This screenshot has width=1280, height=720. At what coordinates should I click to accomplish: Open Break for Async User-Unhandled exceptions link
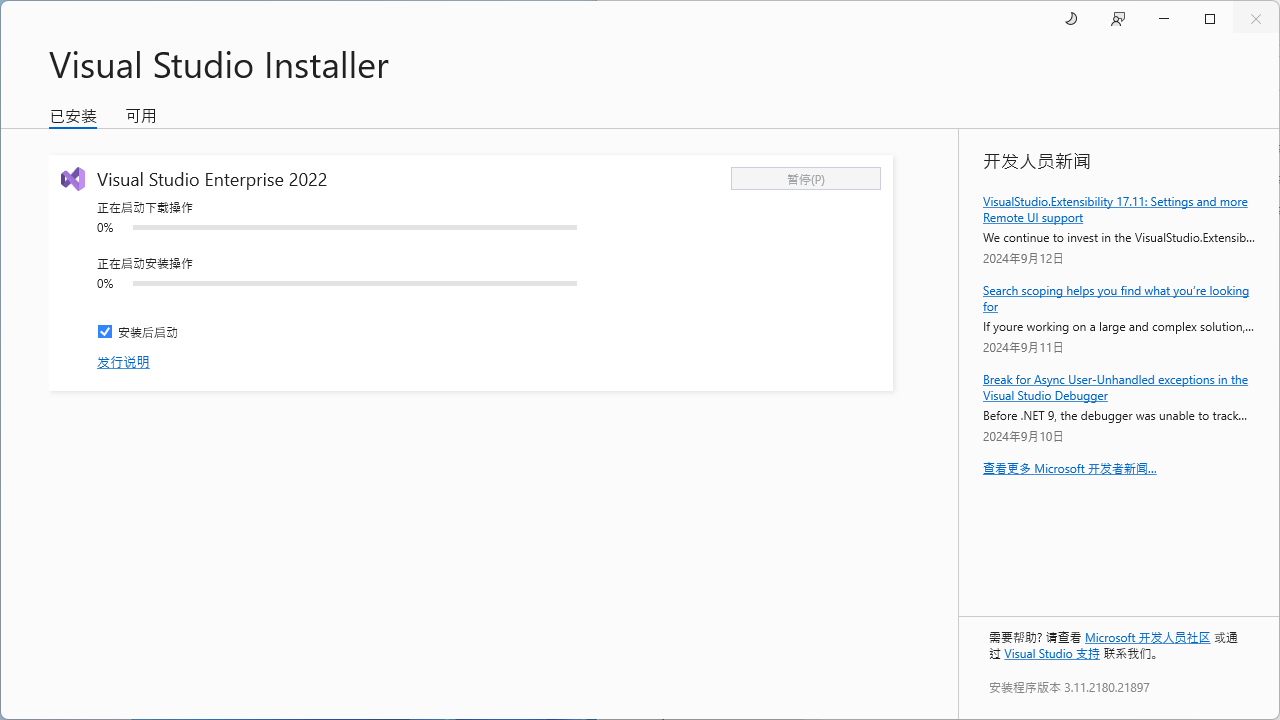(x=1115, y=388)
